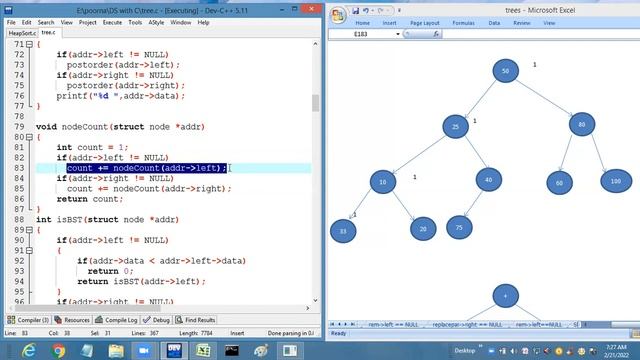Switch to Excel taskbar icon
Screen dimensions: 640x360
coord(203,351)
